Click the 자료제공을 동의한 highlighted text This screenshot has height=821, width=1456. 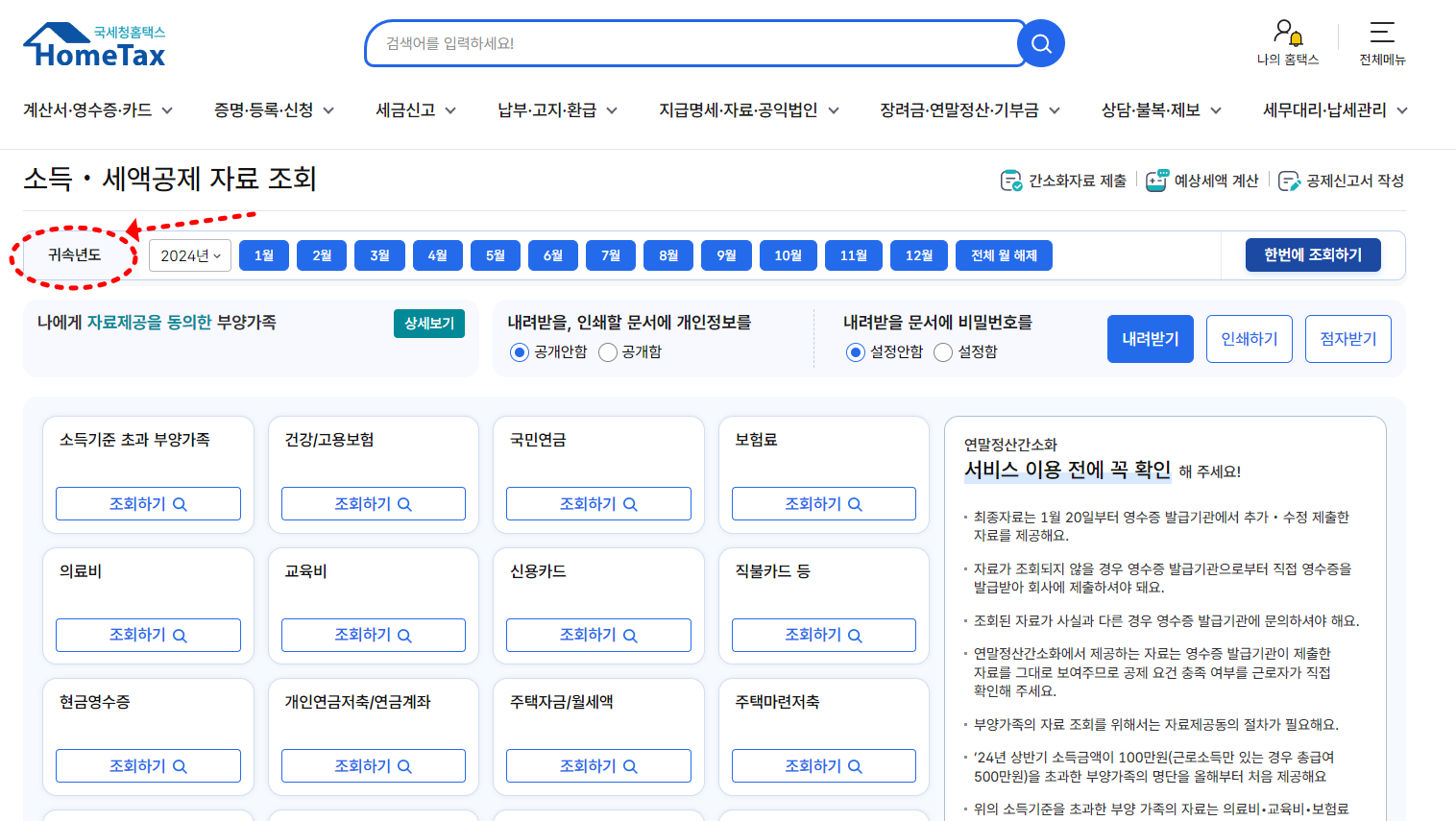[149, 323]
